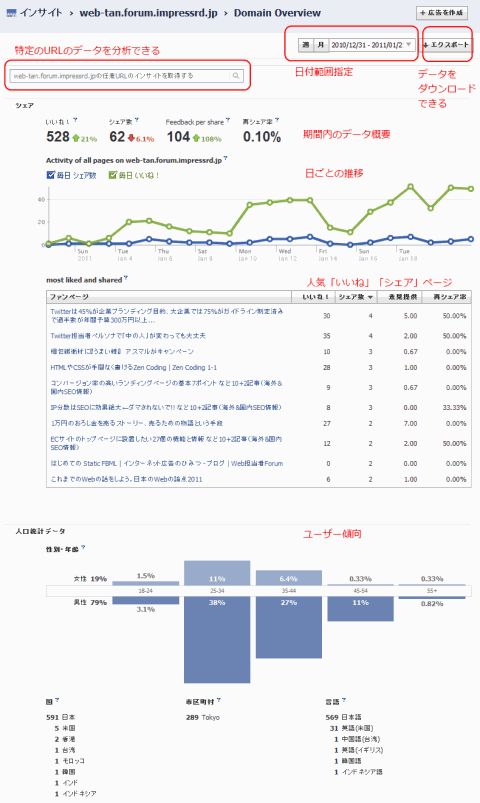Click help icon beside 性別・年齢 heading
This screenshot has width=480, height=803.
coord(83,547)
